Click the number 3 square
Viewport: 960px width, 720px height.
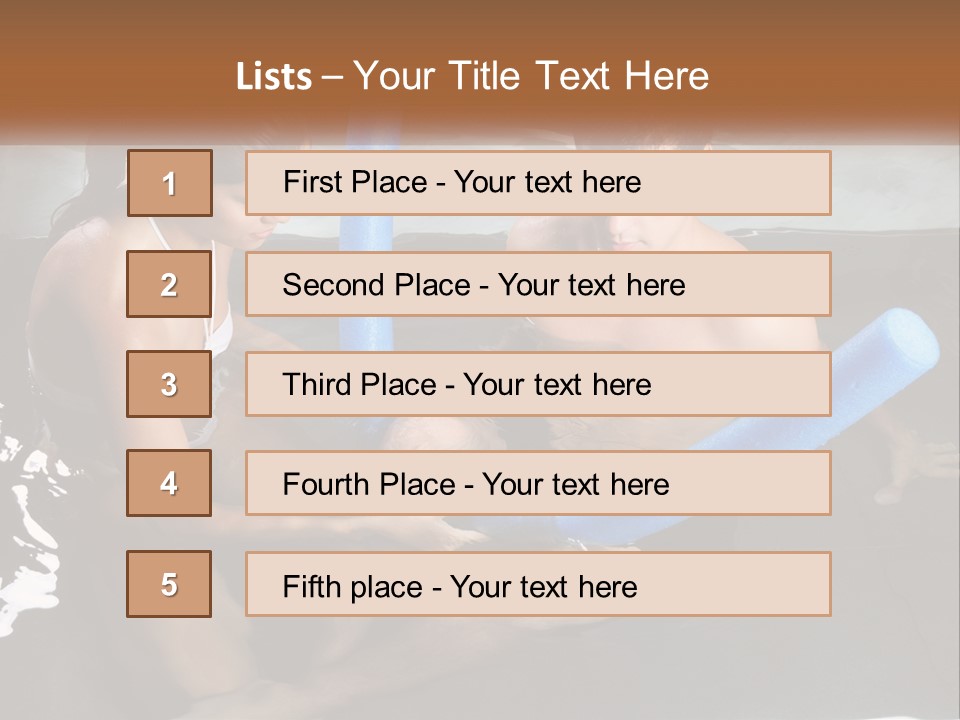169,384
